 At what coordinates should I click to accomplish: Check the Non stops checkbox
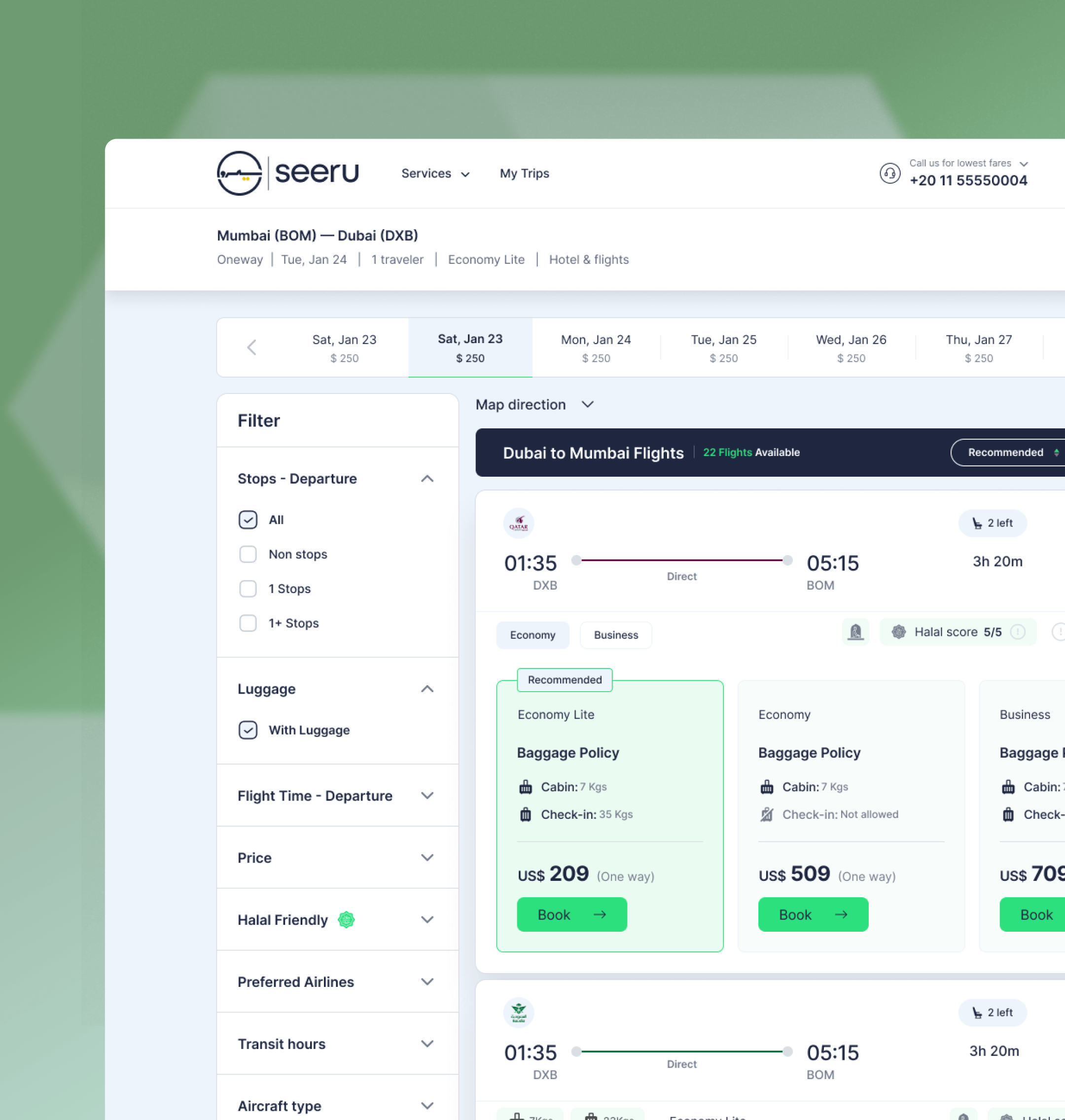click(248, 554)
